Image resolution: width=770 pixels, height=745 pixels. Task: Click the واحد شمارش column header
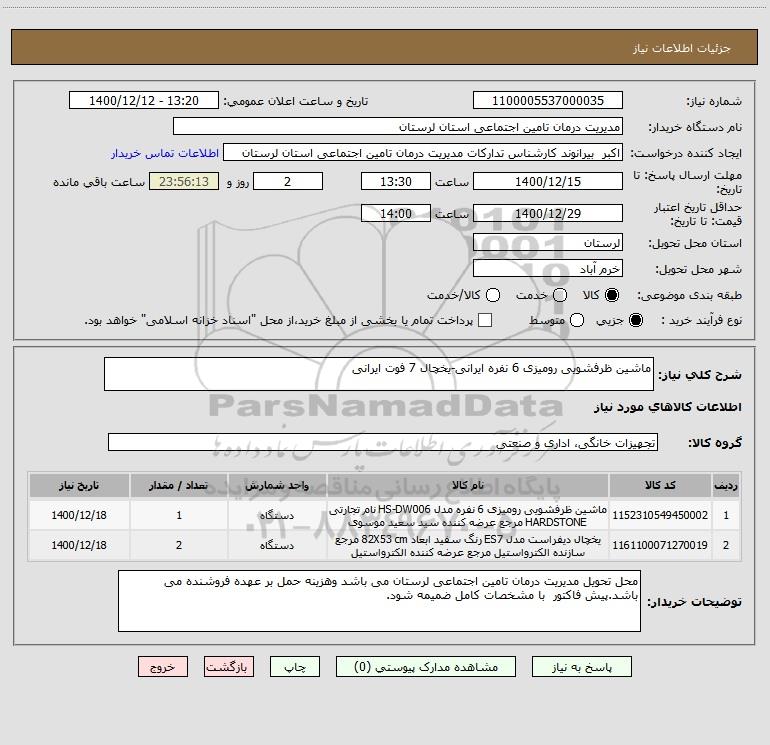[277, 485]
